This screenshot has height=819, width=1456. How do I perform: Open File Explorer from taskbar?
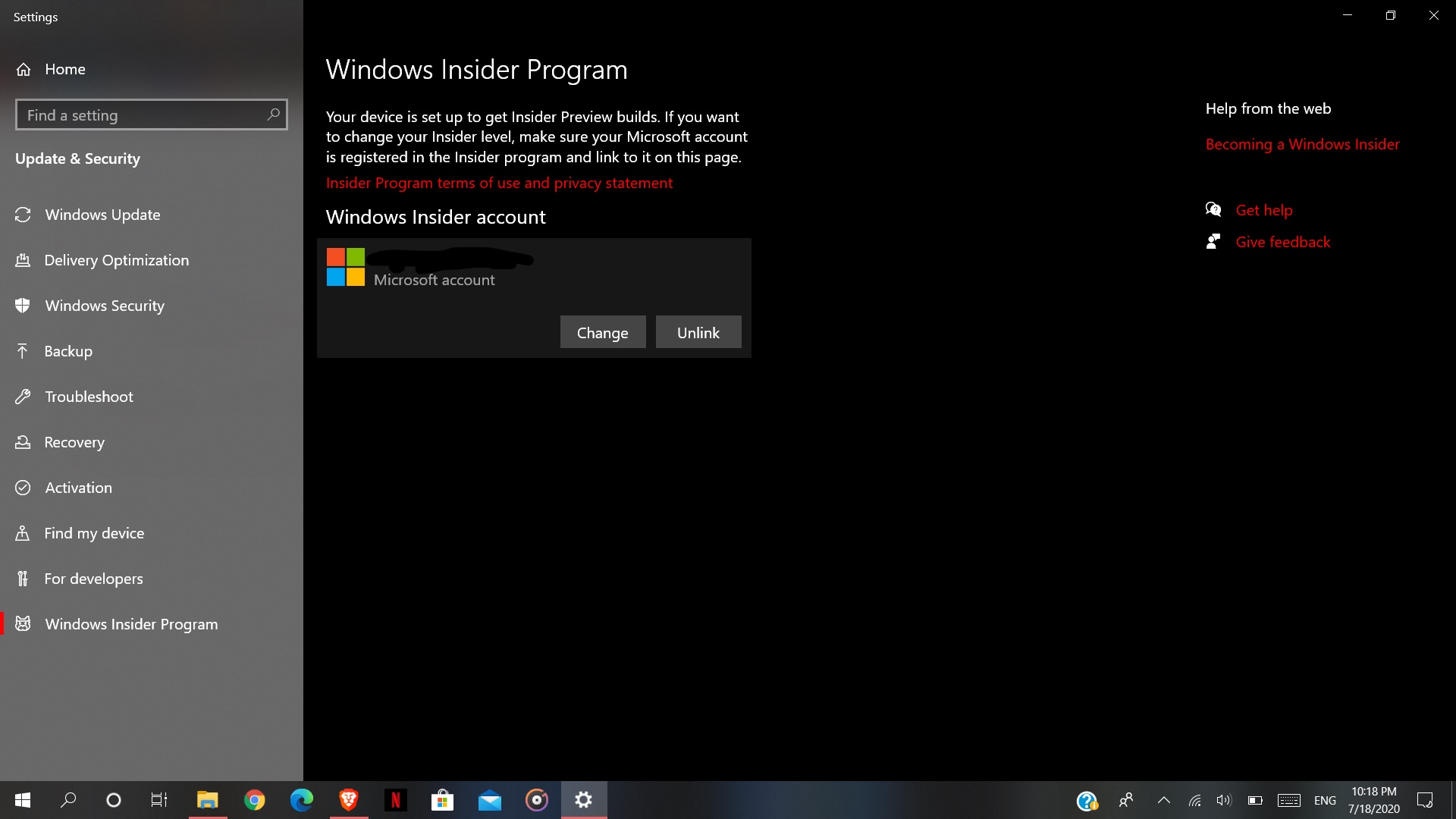208,800
